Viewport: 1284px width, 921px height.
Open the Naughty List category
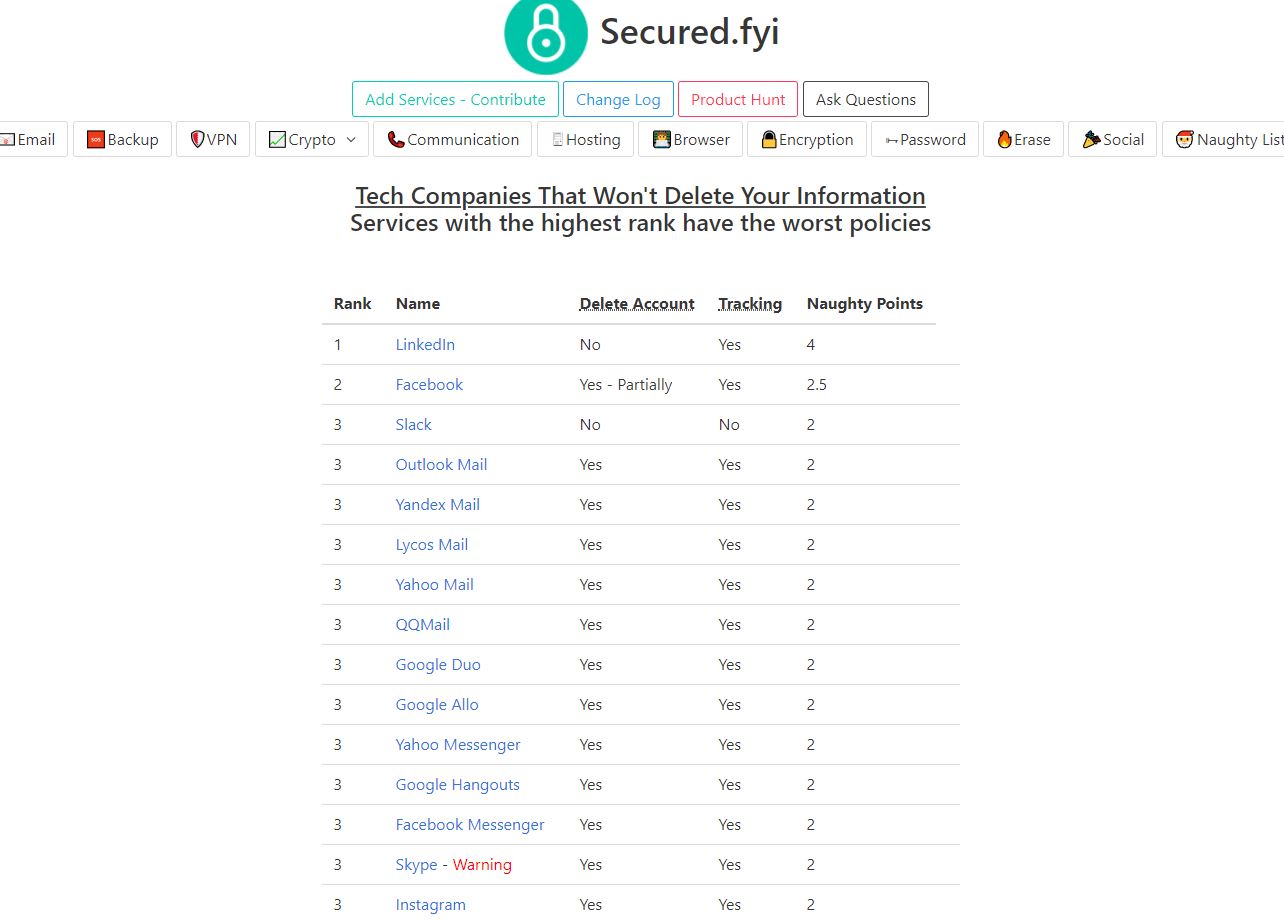[x=1230, y=140]
